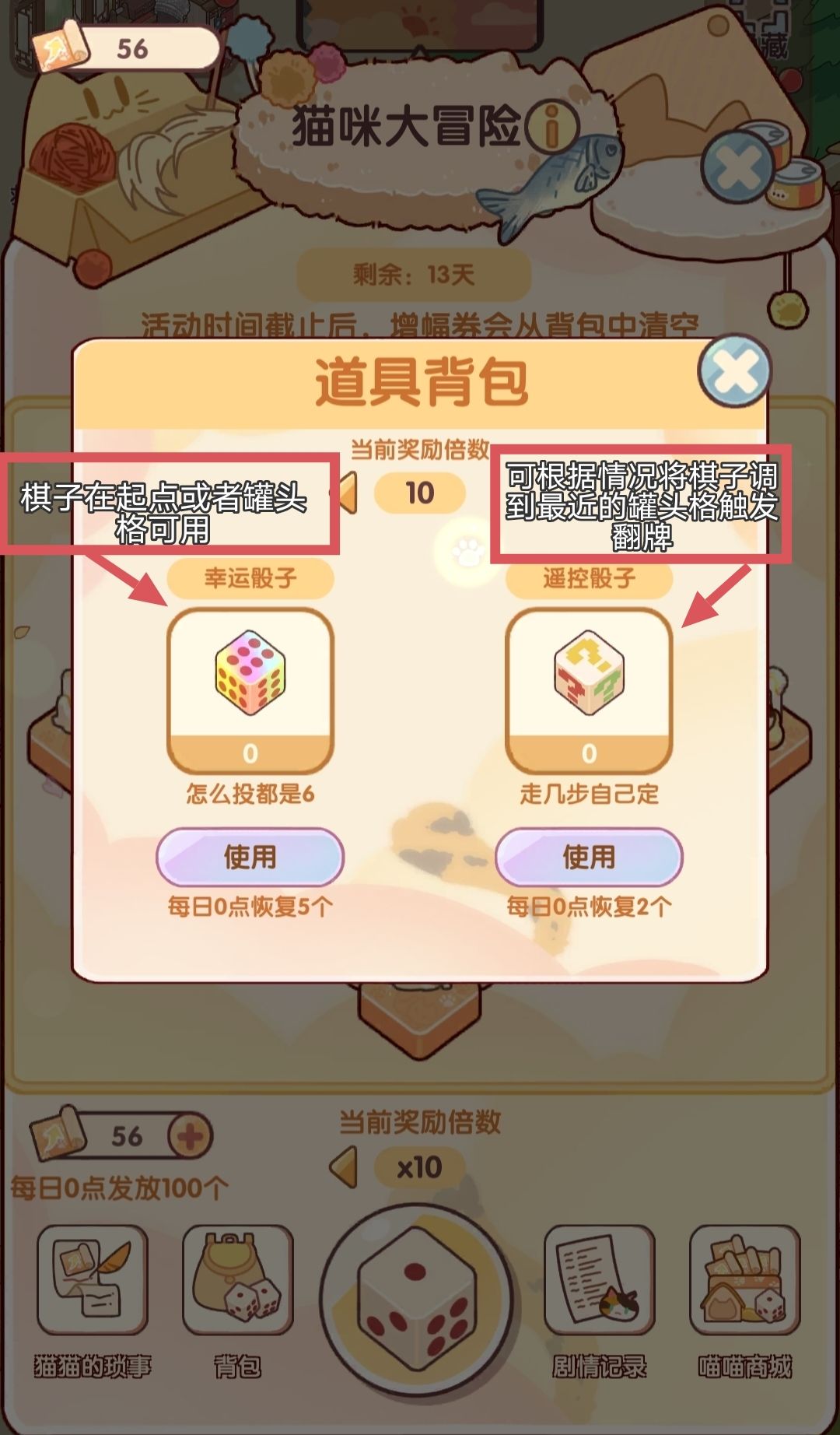Screen dimensions: 840x1435
Task: Lower the x10 multiplier with bottom arrow
Action: [x=343, y=1167]
